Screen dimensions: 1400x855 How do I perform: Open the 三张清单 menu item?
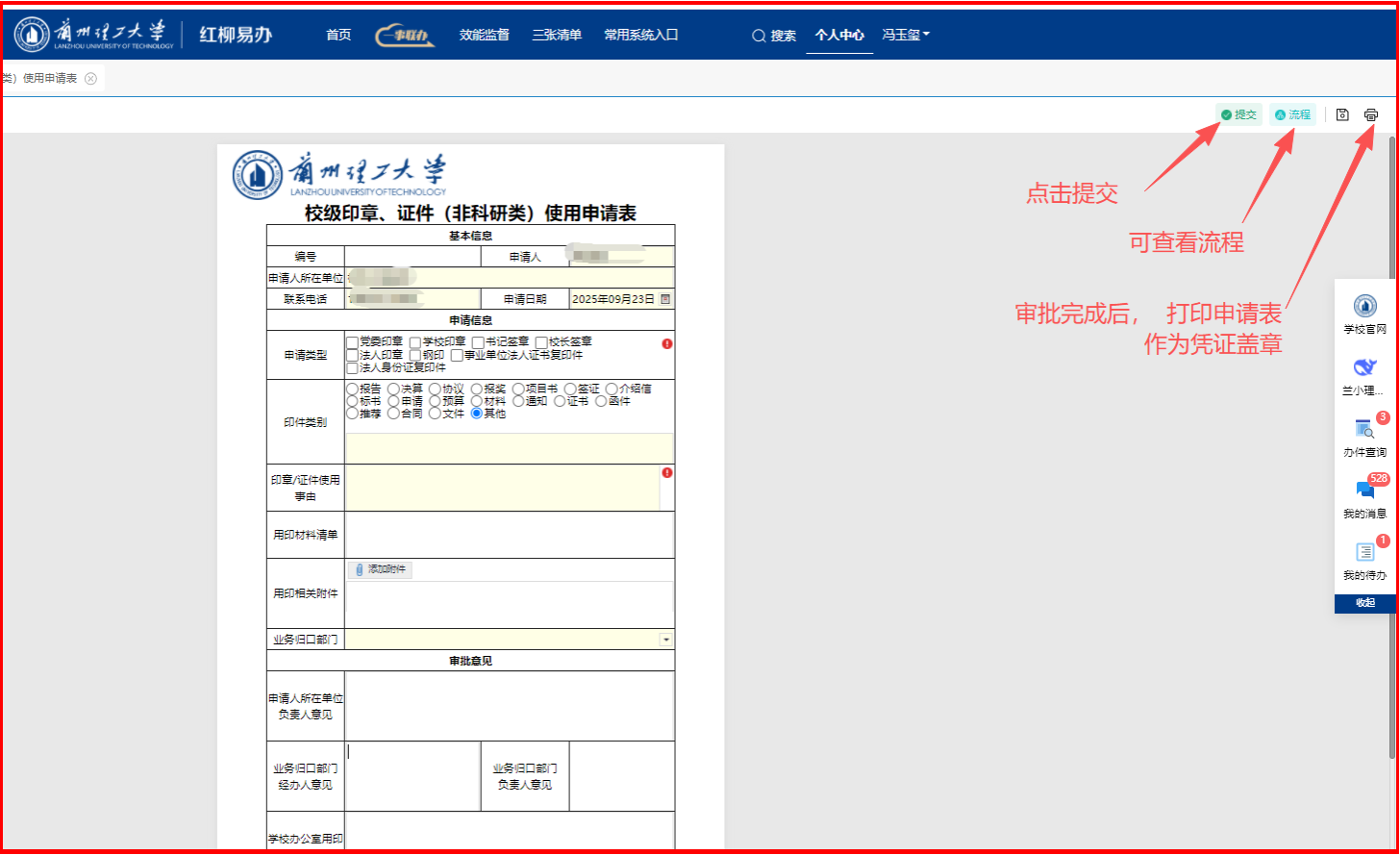point(557,35)
